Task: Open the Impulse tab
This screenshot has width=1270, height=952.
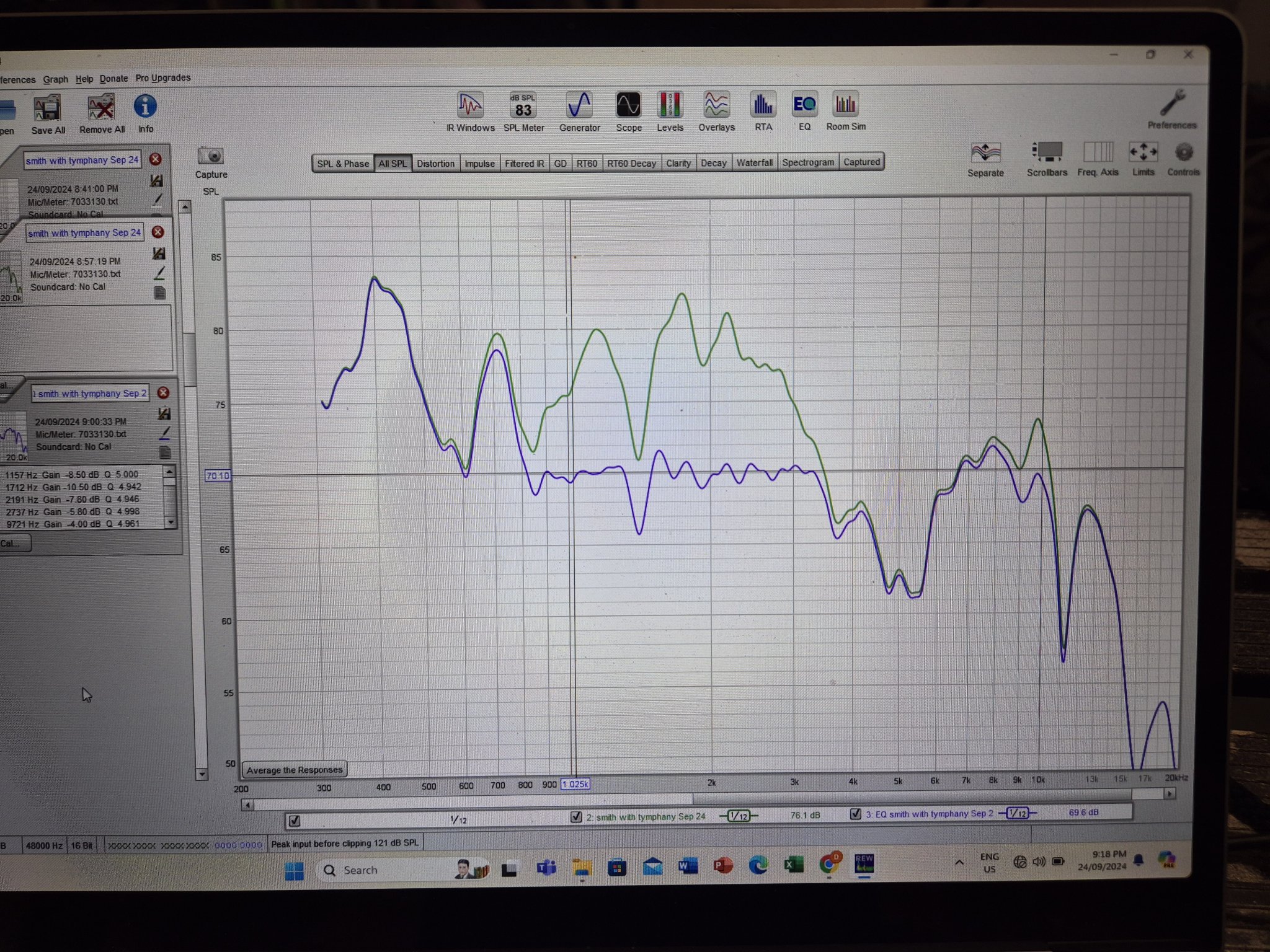Action: [x=479, y=164]
